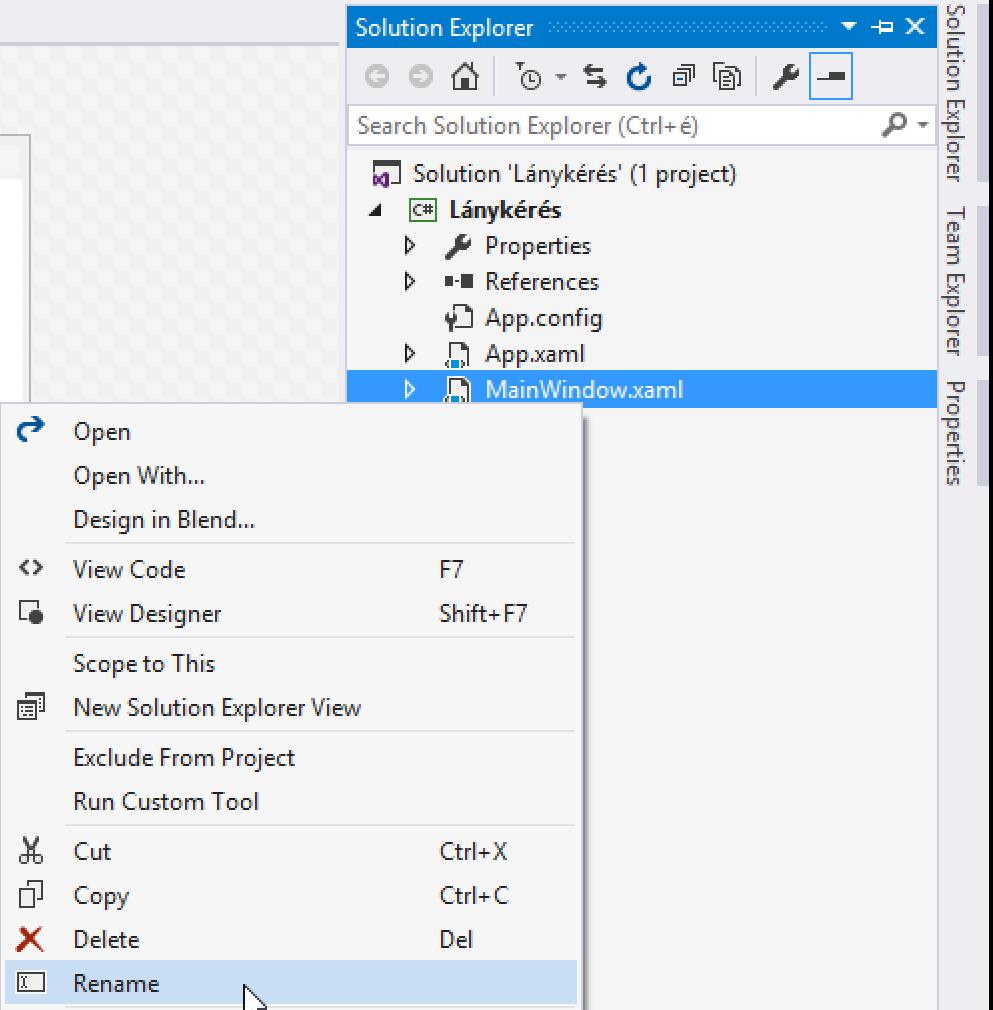Select App.xaml file
Screen dimensions: 993x1010
point(534,354)
